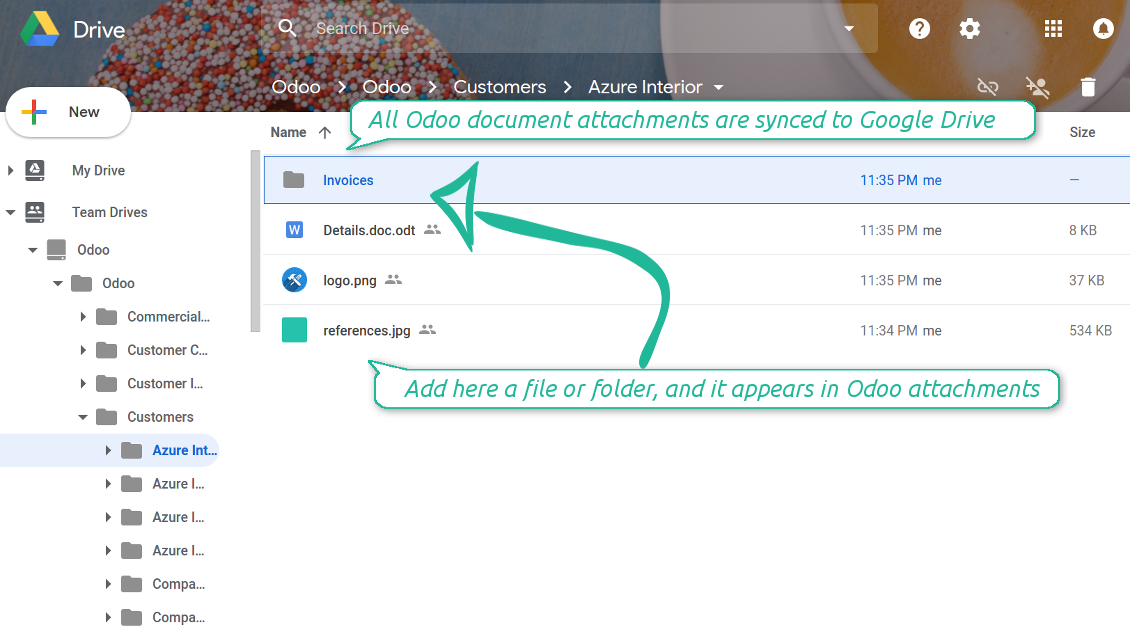Select the Customers folder in the sidebar tree

tap(160, 417)
